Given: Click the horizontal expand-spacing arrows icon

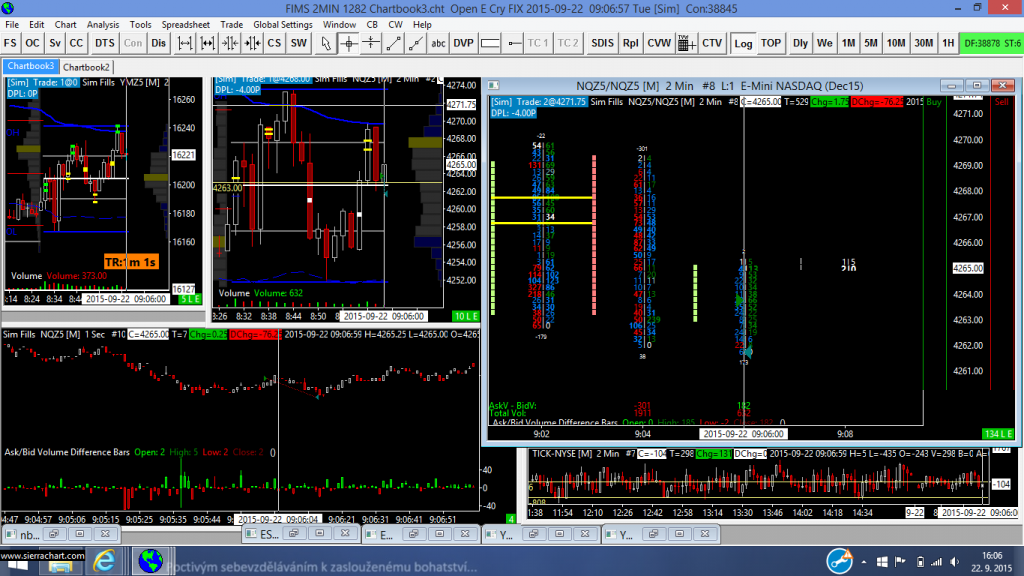Looking at the screenshot, I should click(x=185, y=43).
